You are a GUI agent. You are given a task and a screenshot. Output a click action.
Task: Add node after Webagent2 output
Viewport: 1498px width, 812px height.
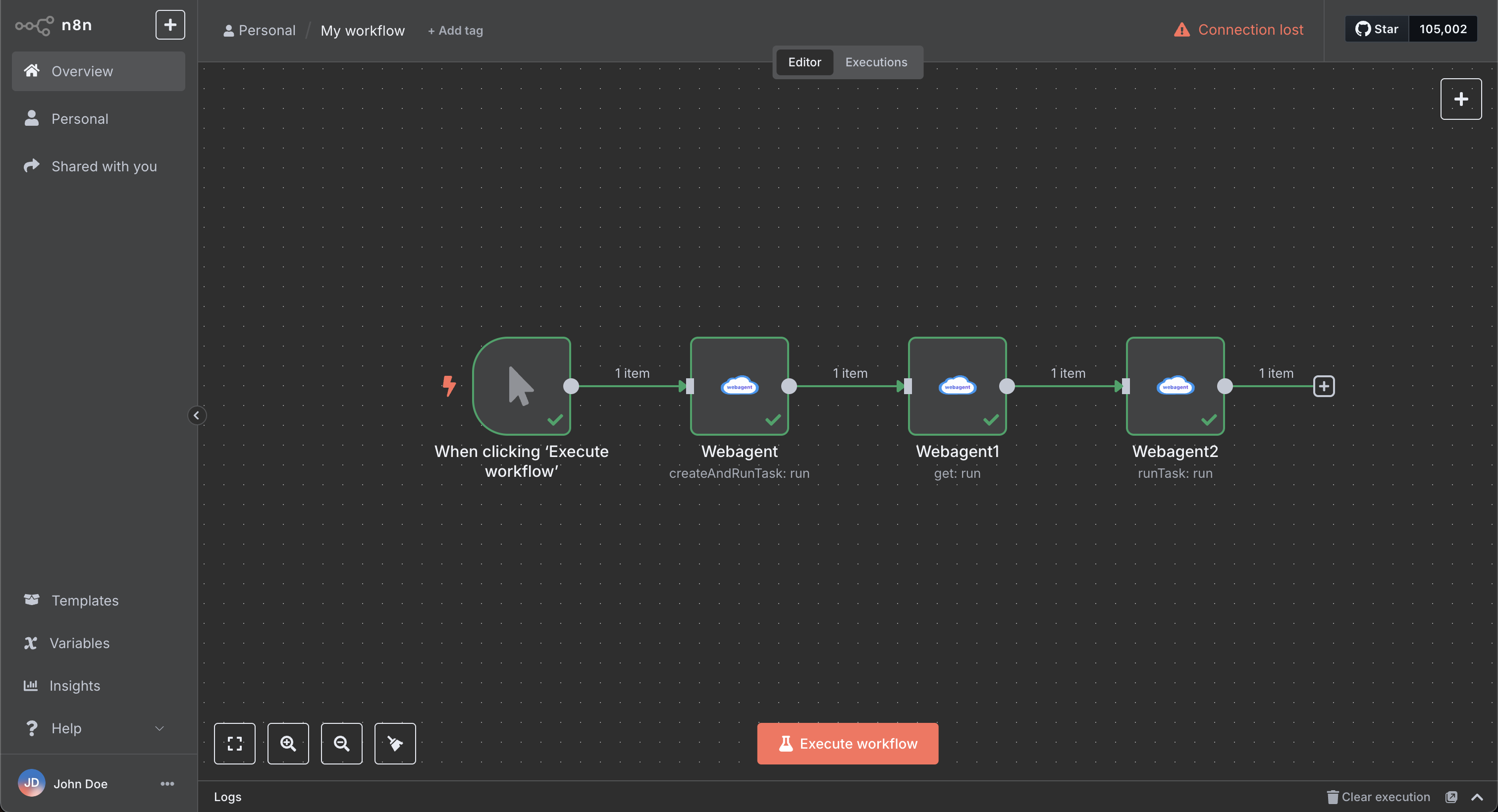click(1324, 387)
